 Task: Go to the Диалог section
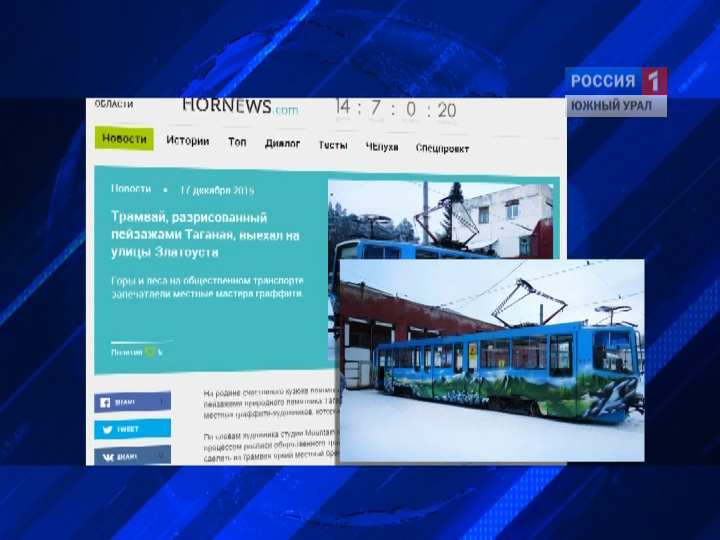tap(282, 143)
